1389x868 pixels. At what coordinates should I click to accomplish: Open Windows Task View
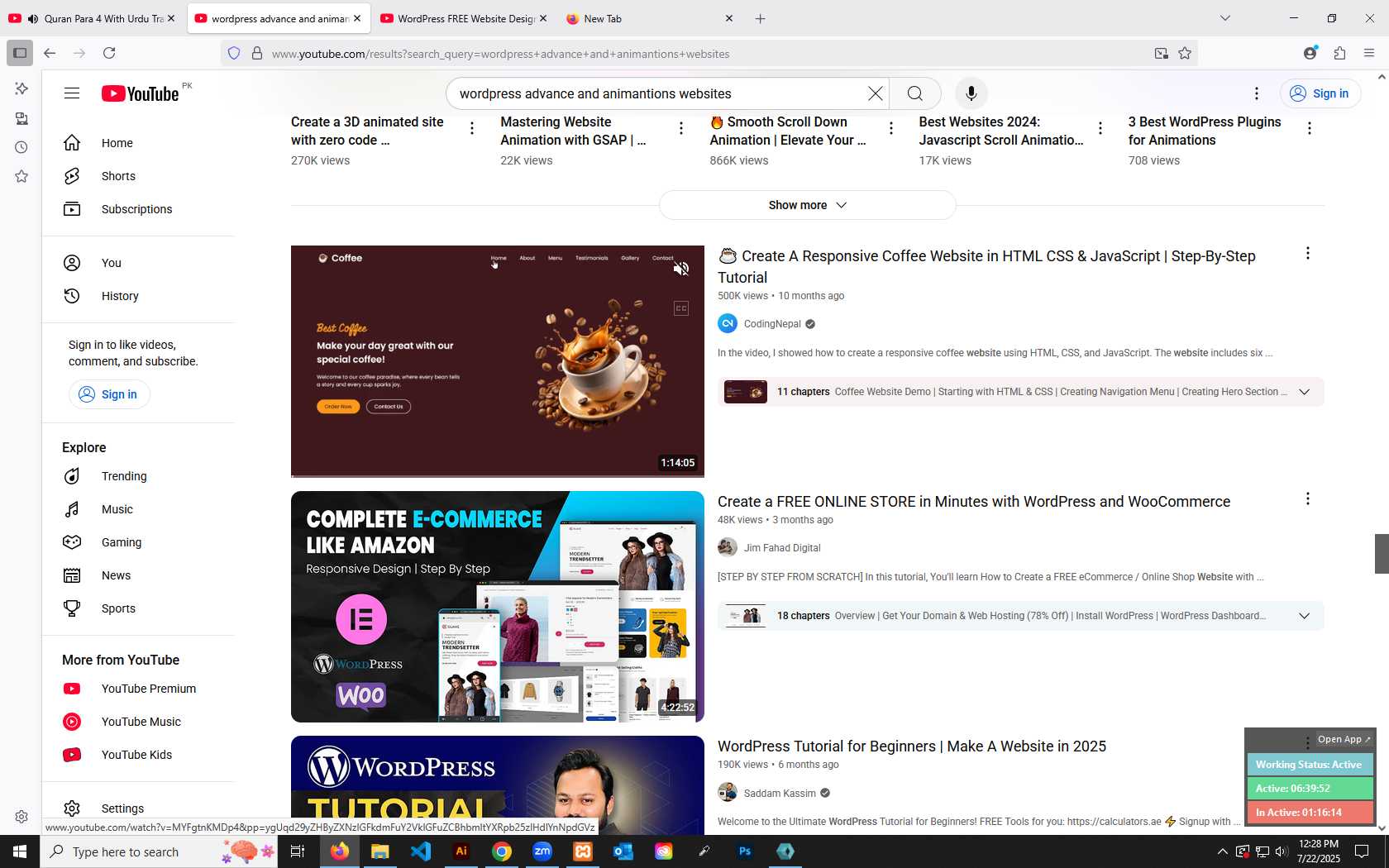[298, 851]
